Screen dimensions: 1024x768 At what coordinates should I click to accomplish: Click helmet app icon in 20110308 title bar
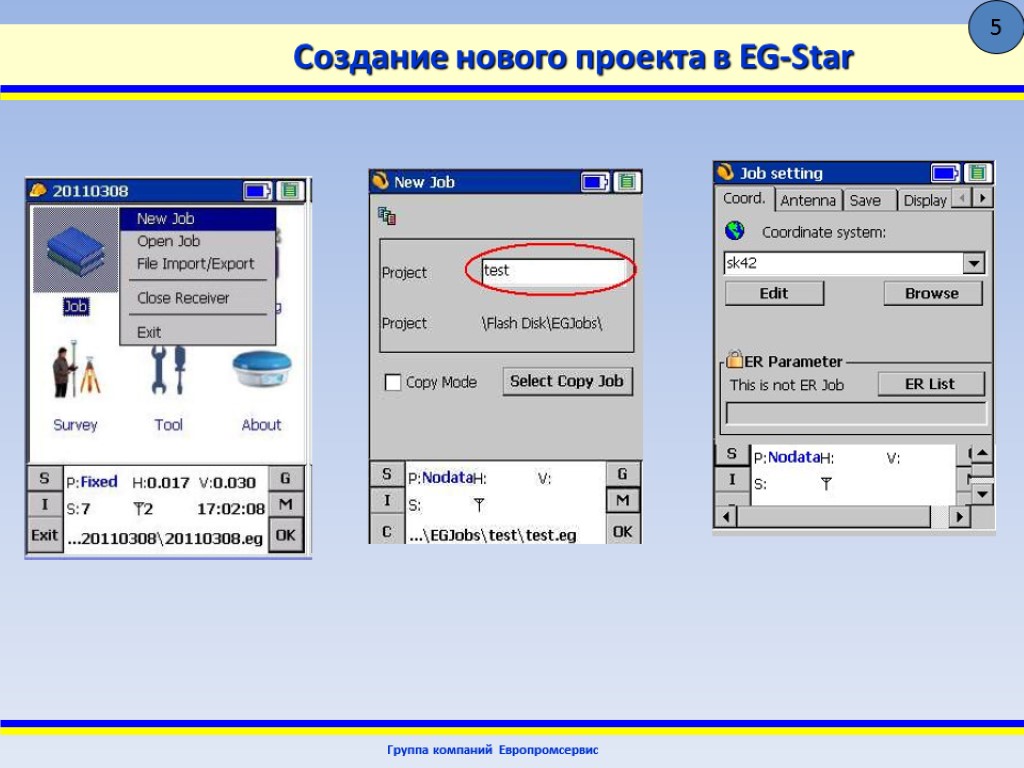point(38,190)
